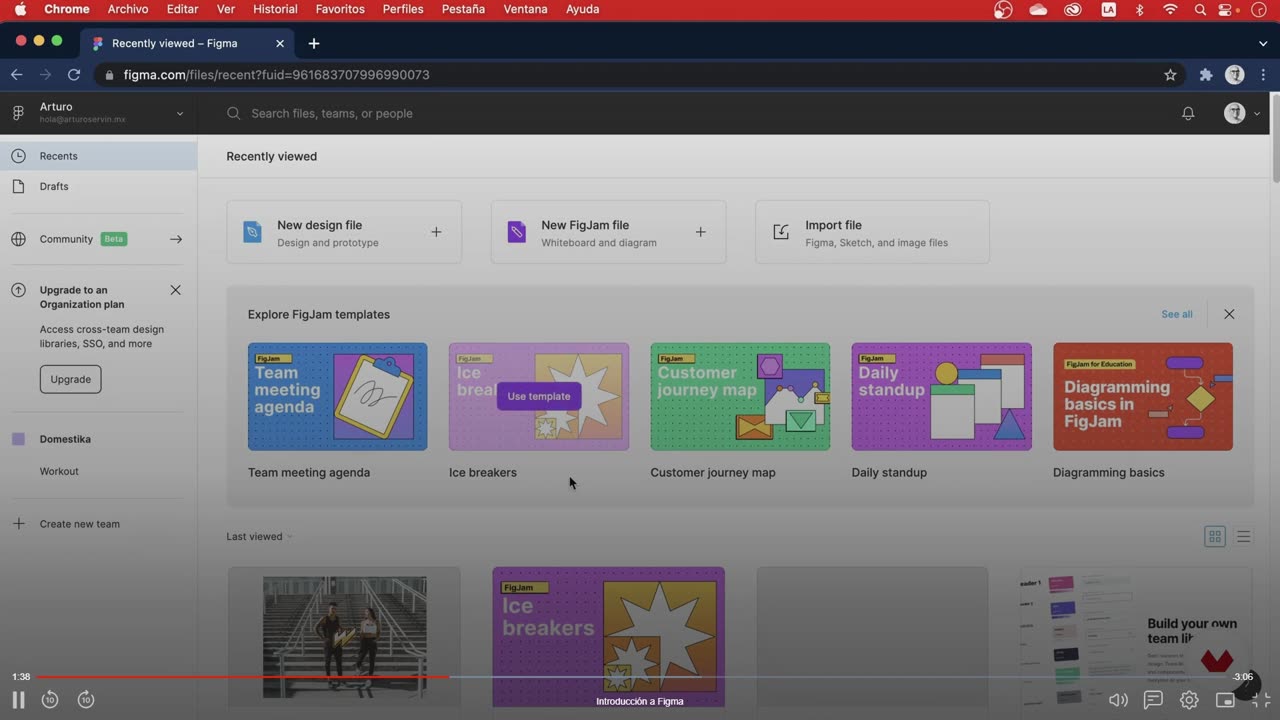The image size is (1280, 720).
Task: Open the recent Ice breakers FigJam file
Action: click(x=608, y=637)
